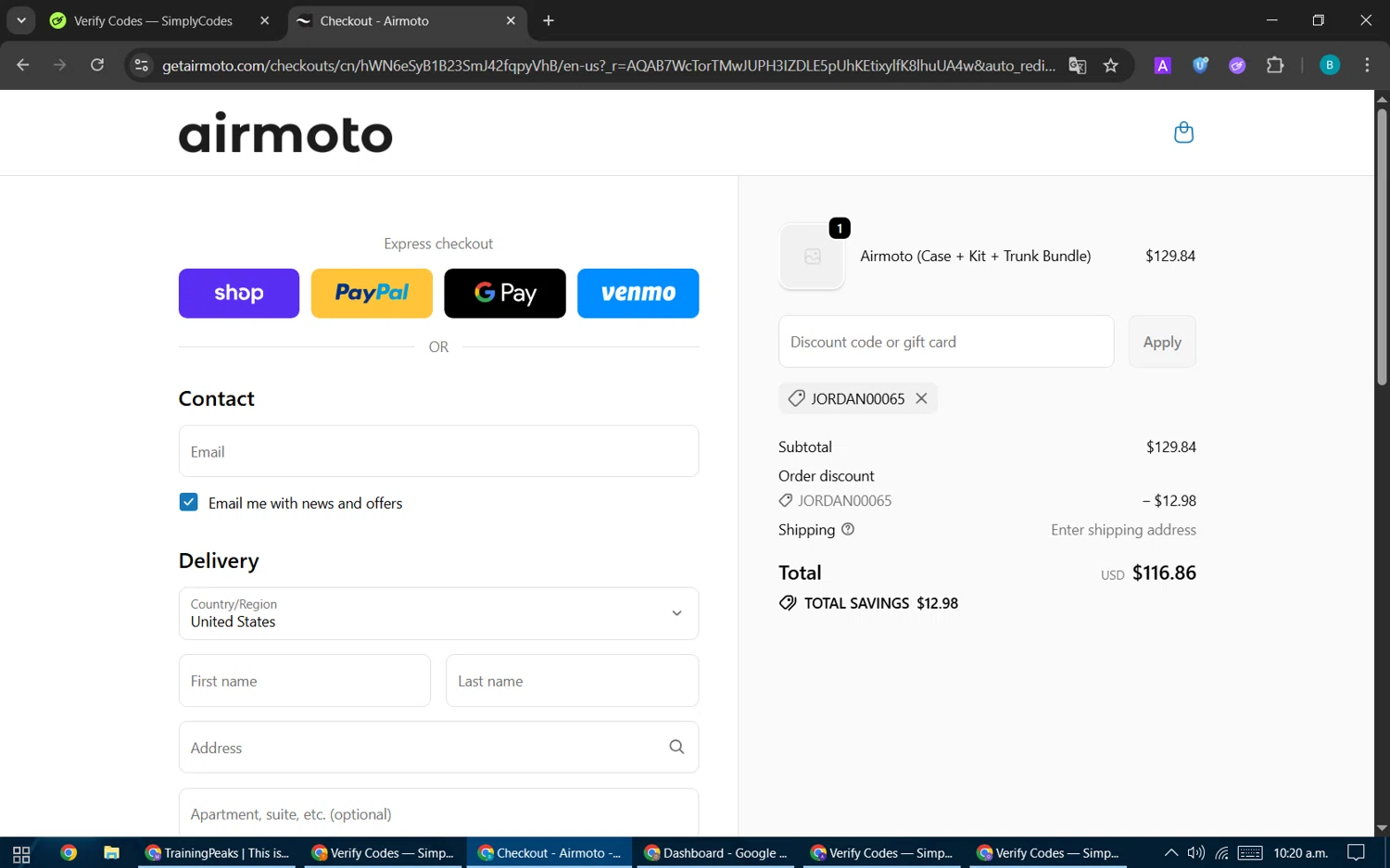
Task: Click the Apply discount button
Action: 1162,342
